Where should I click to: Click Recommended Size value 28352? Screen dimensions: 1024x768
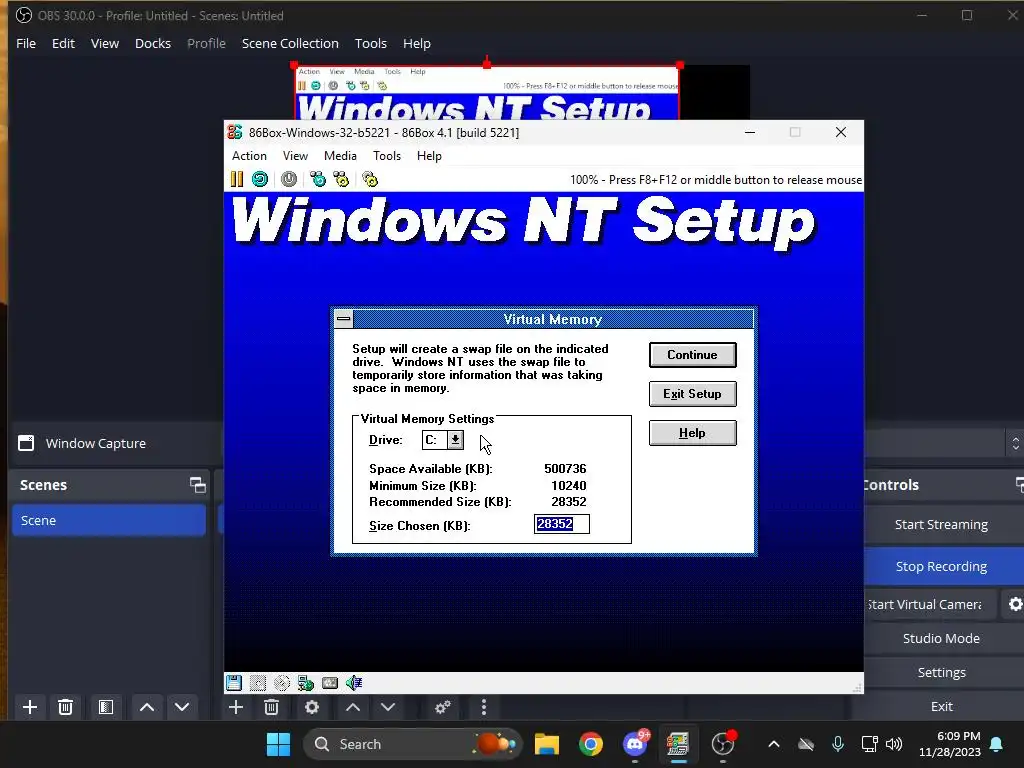(x=568, y=502)
